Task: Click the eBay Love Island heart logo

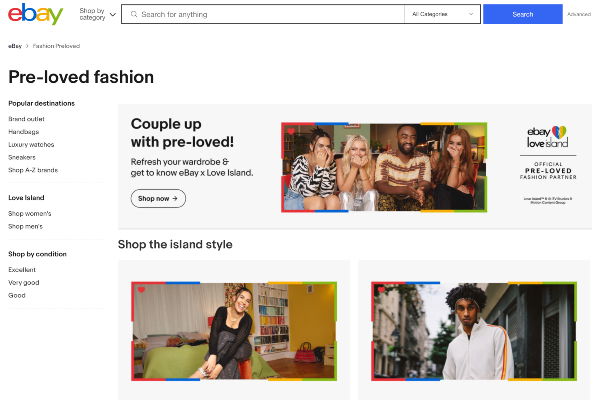Action: (548, 137)
